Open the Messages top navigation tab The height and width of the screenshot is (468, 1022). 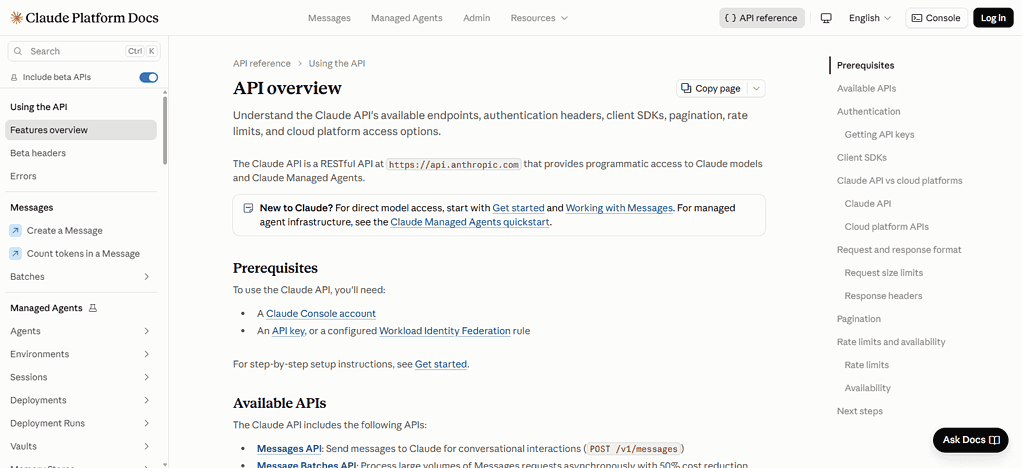pyautogui.click(x=329, y=18)
